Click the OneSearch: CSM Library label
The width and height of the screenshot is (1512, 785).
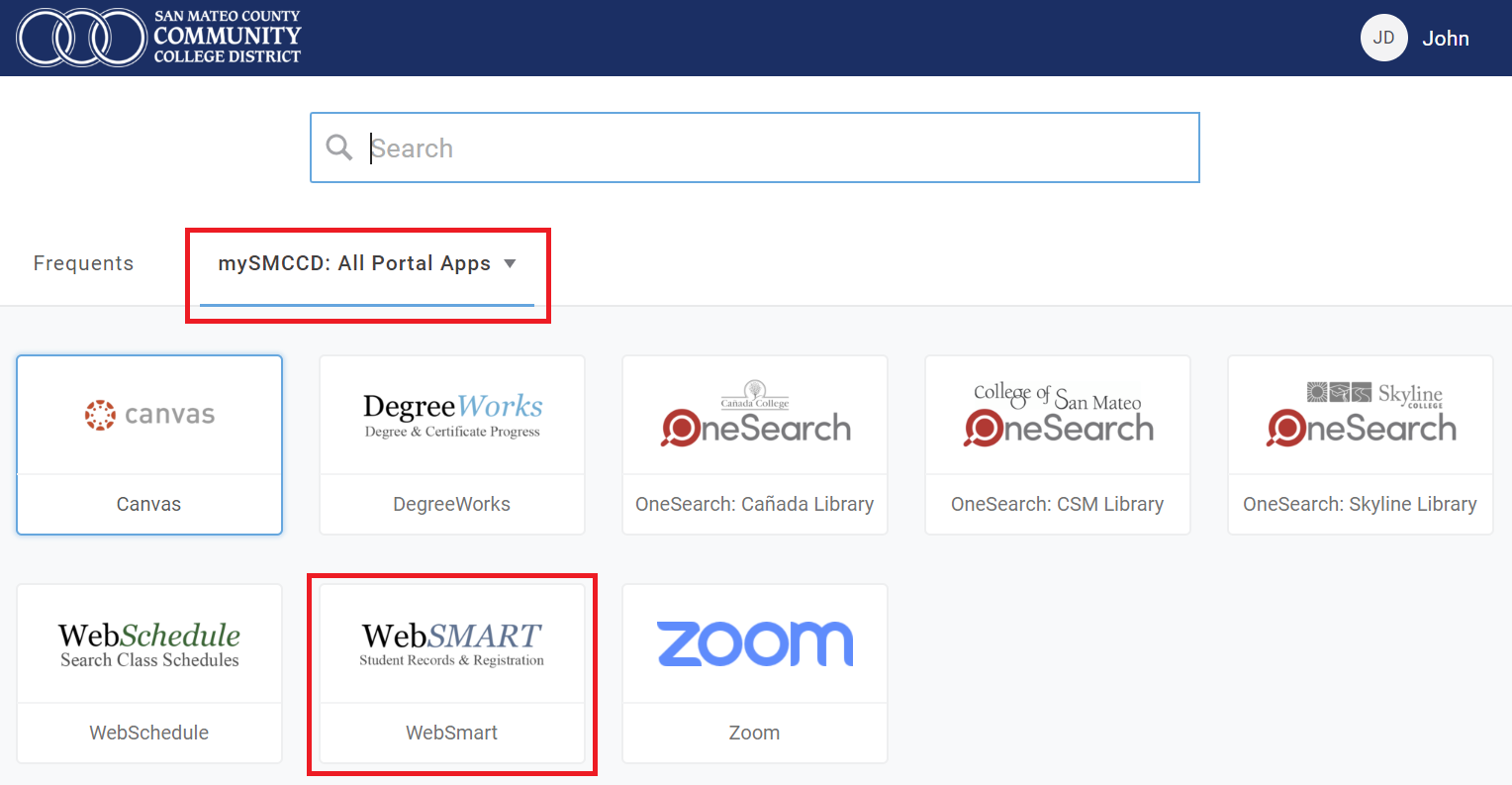coord(1058,504)
